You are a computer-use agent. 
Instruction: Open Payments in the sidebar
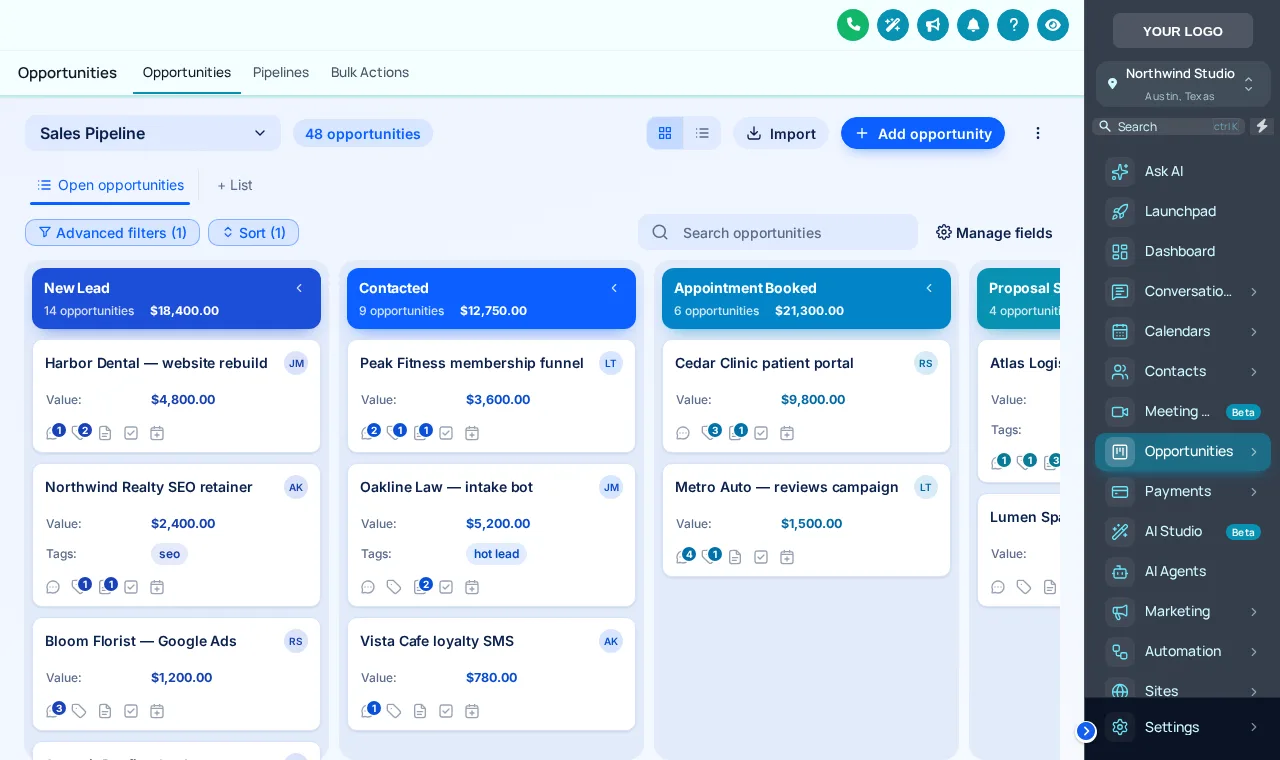[x=1183, y=491]
